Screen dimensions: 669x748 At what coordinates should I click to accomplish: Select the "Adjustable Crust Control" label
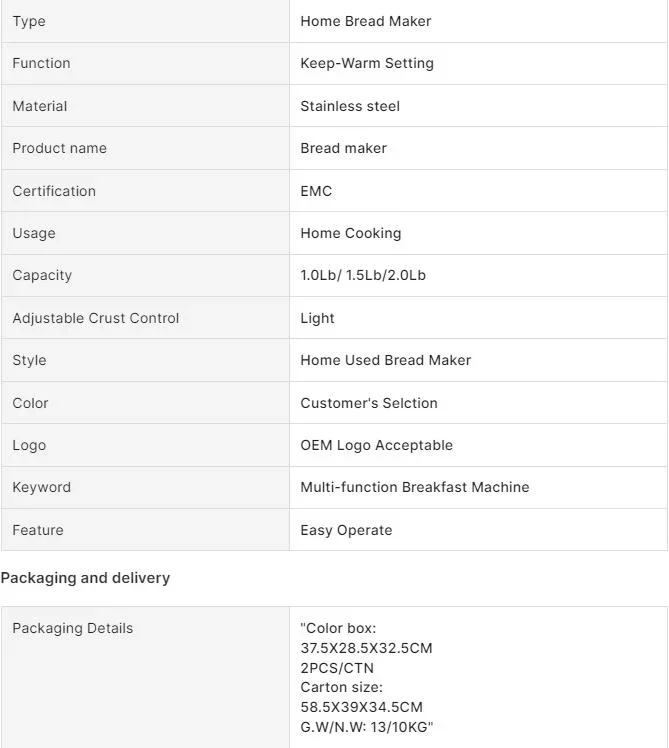(x=96, y=318)
